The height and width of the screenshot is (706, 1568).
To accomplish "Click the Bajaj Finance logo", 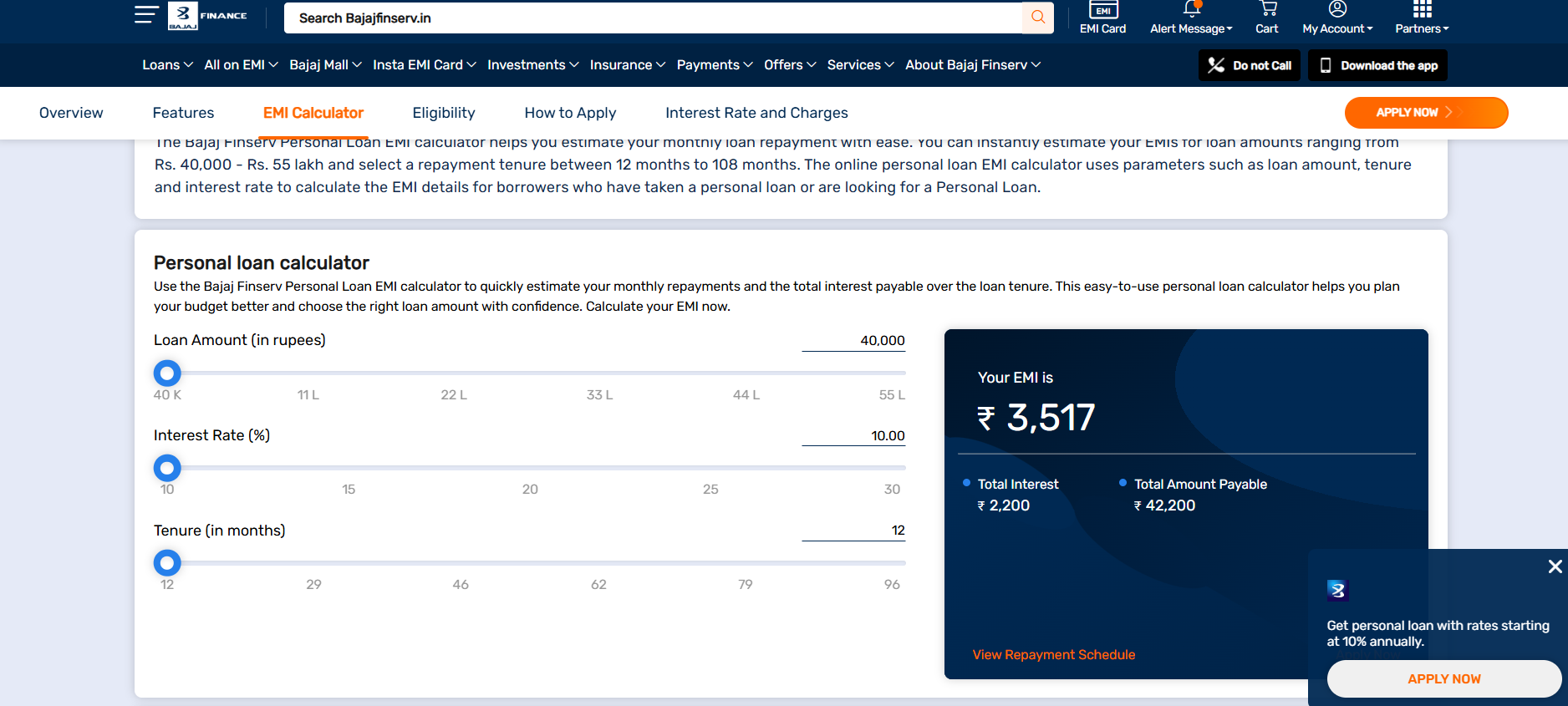I will click(208, 16).
